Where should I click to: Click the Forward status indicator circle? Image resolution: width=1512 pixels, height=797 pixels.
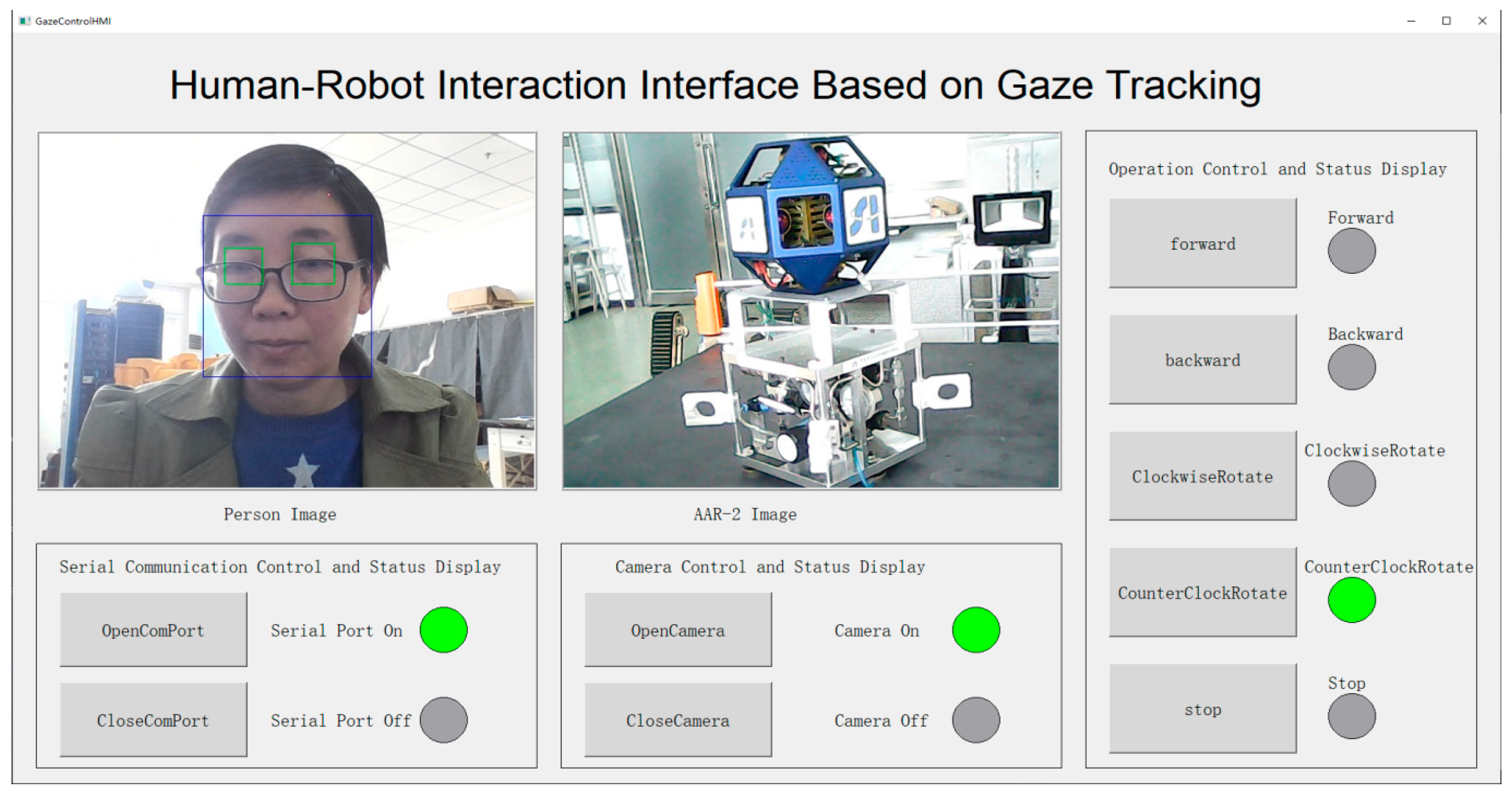[1351, 251]
